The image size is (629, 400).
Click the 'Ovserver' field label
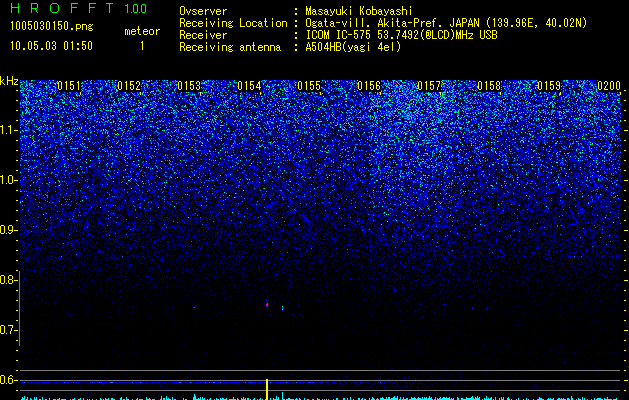[x=203, y=11]
